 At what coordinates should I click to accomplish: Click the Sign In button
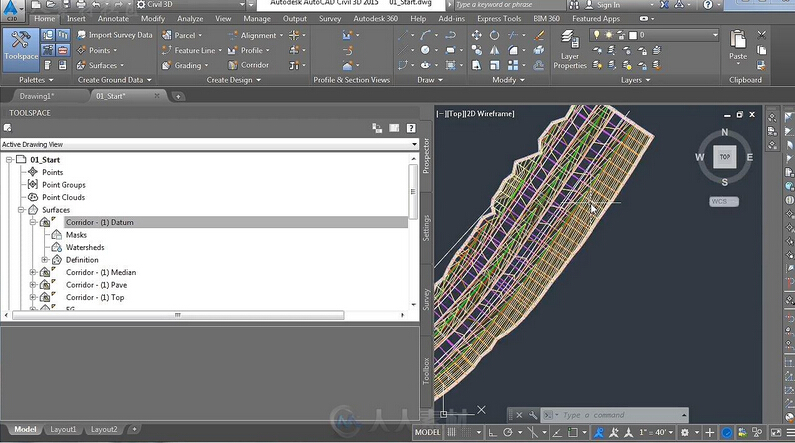pos(607,5)
